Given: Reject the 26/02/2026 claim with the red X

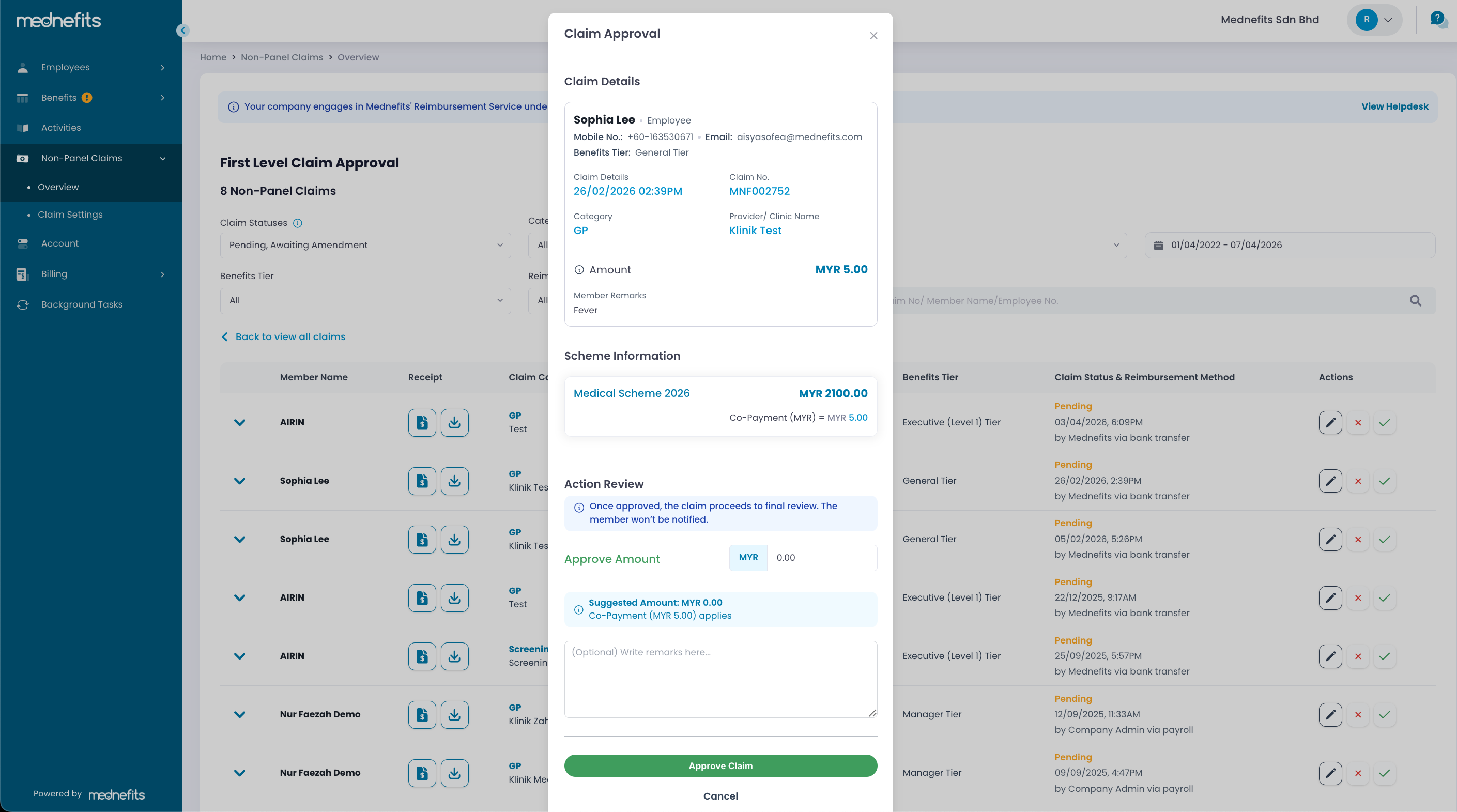Looking at the screenshot, I should click(1357, 481).
